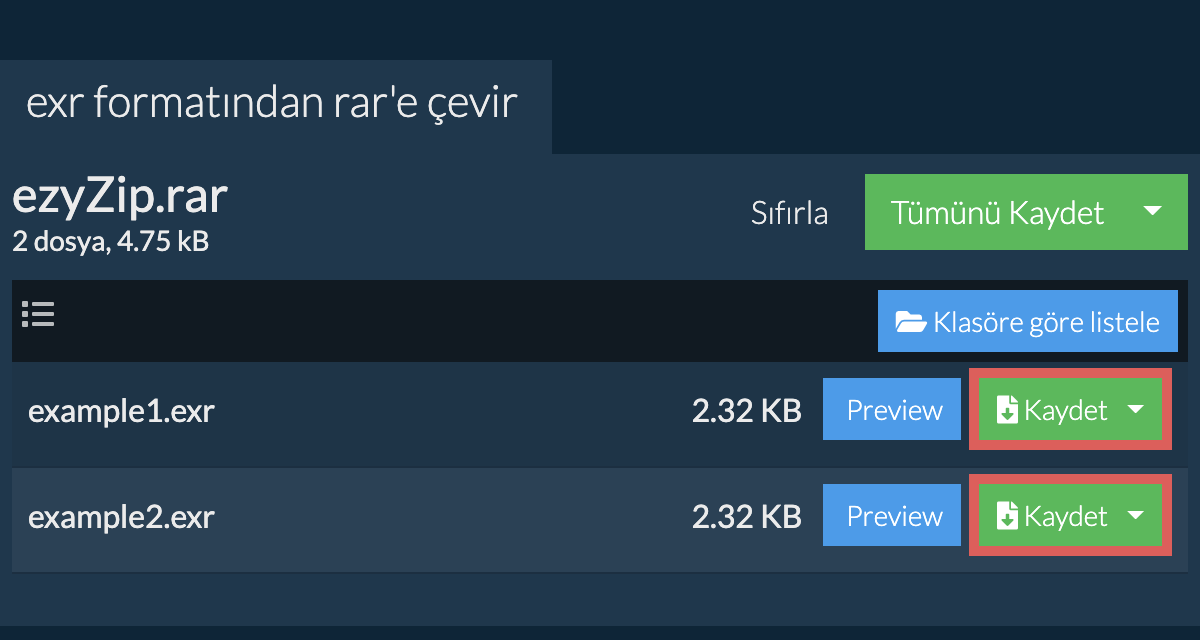The height and width of the screenshot is (640, 1200).
Task: Expand the Tümünü Kaydet dropdown arrow
Action: tap(1152, 212)
